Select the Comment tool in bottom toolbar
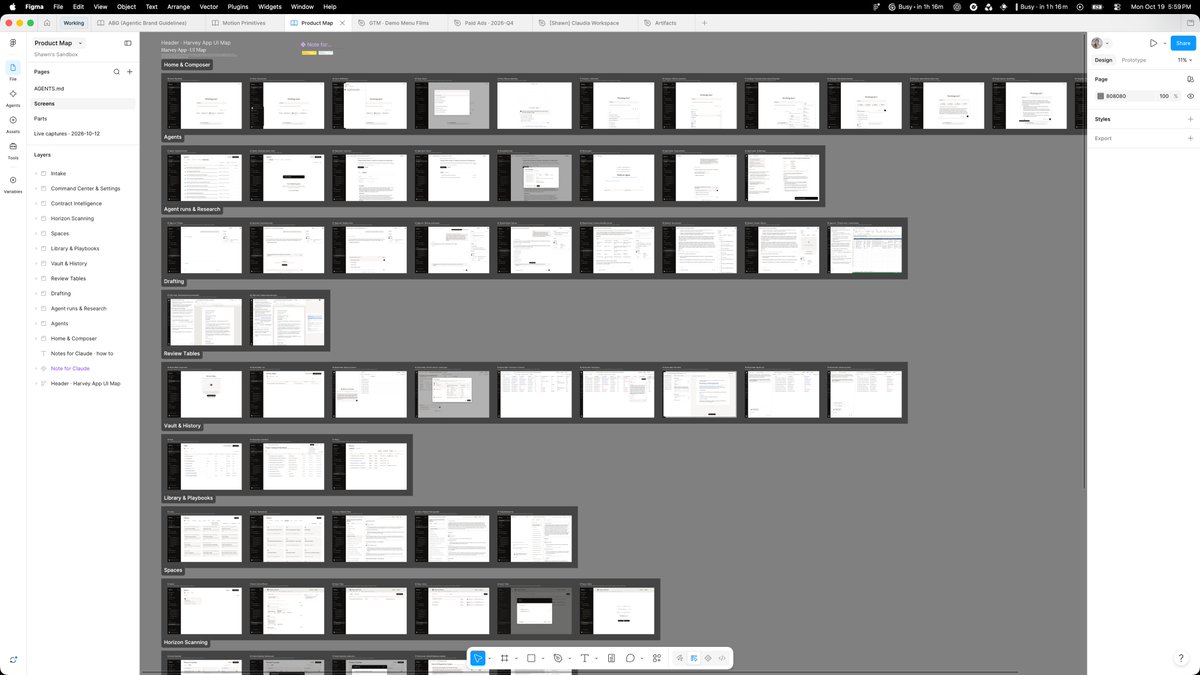1200x675 pixels. pos(631,658)
